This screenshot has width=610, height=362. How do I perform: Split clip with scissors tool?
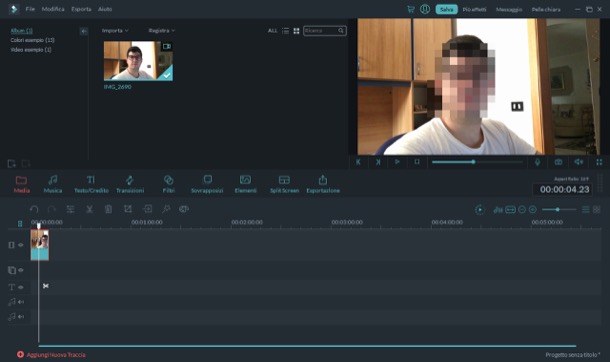point(89,209)
